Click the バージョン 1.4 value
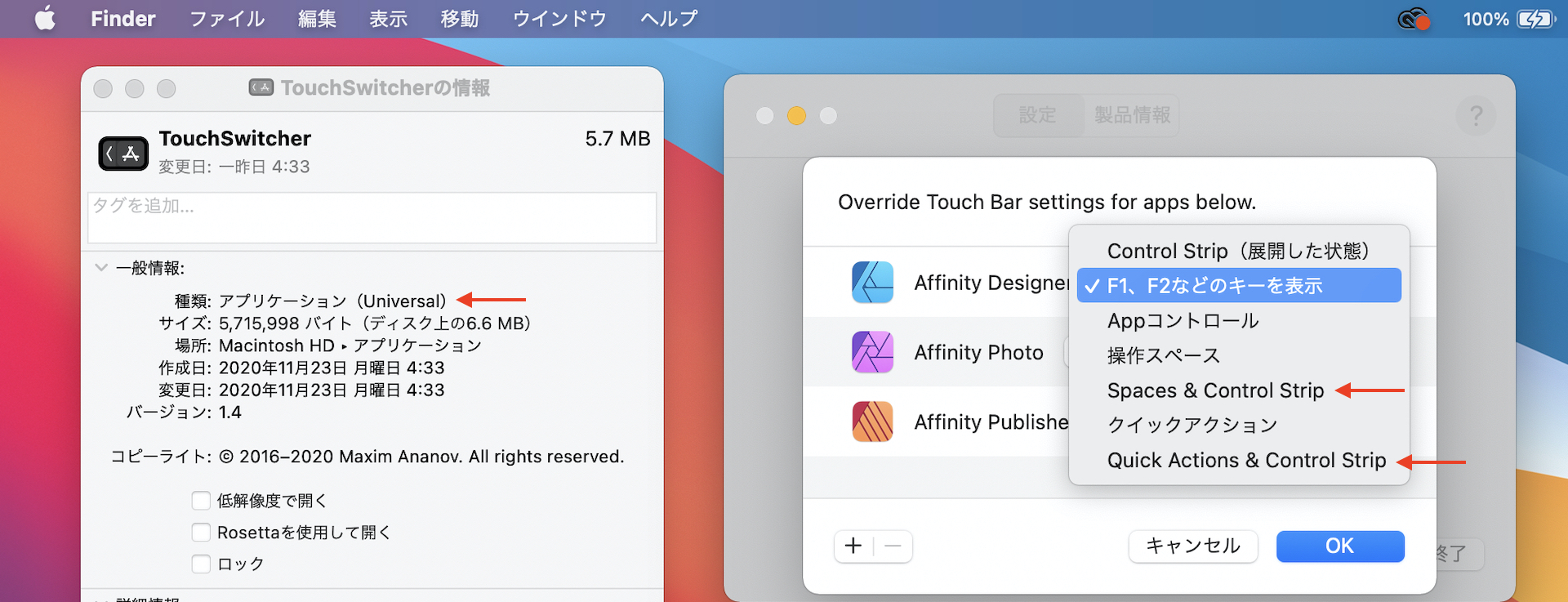 (230, 412)
